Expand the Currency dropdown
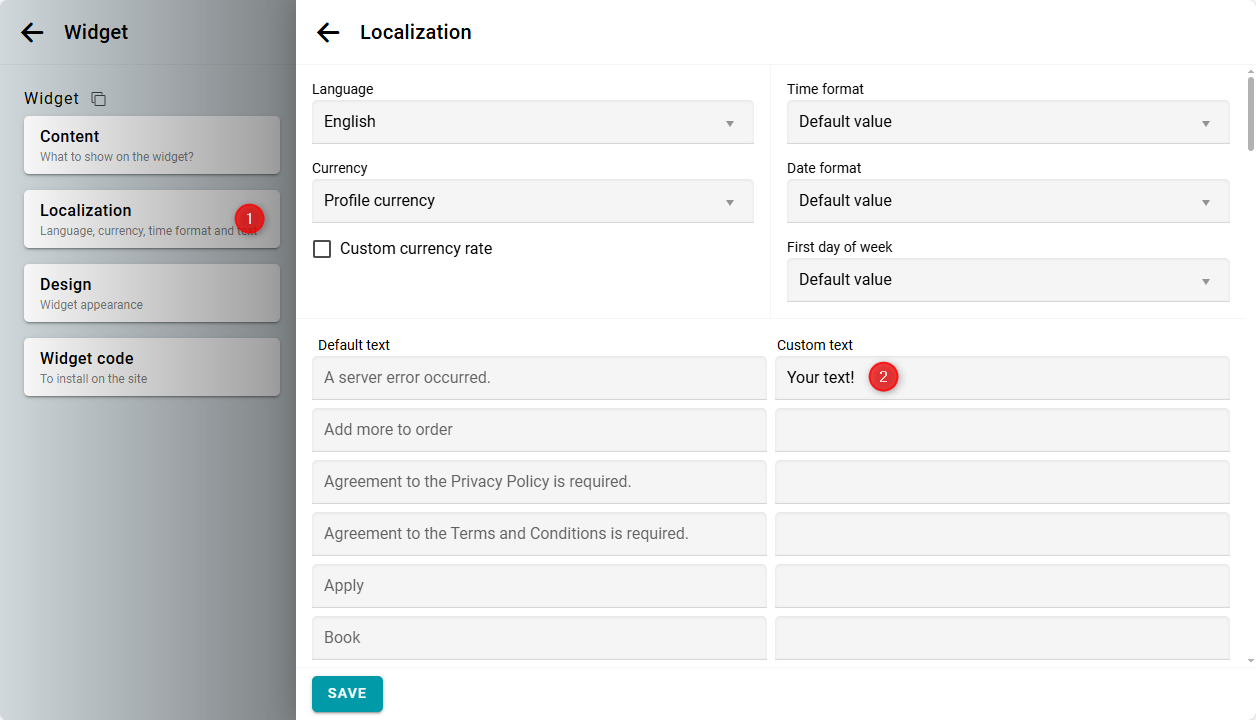Image resolution: width=1256 pixels, height=720 pixels. coord(532,201)
